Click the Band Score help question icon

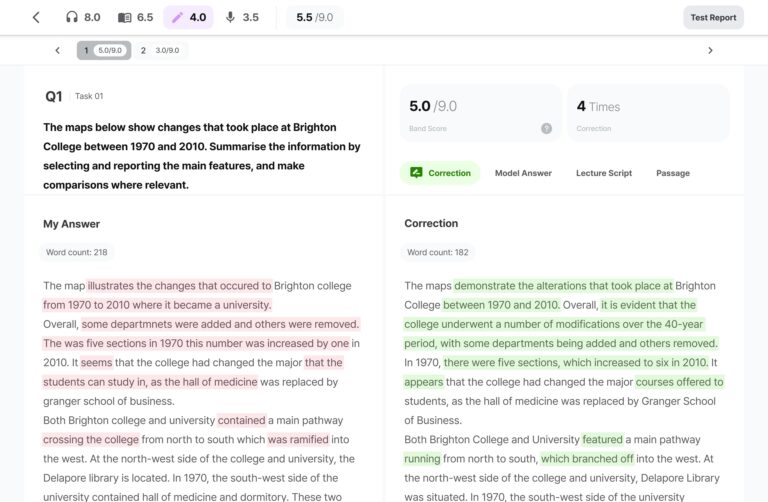point(546,128)
